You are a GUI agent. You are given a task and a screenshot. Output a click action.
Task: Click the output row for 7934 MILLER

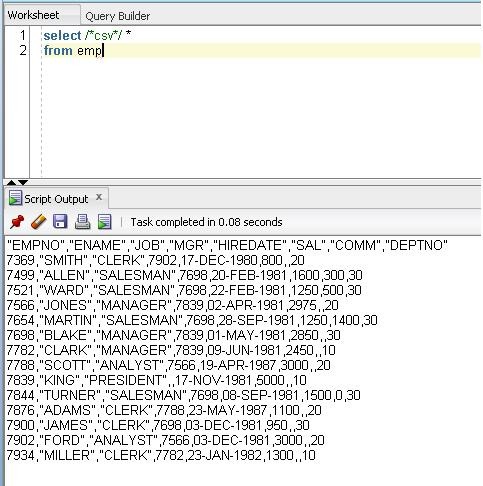pyautogui.click(x=161, y=455)
